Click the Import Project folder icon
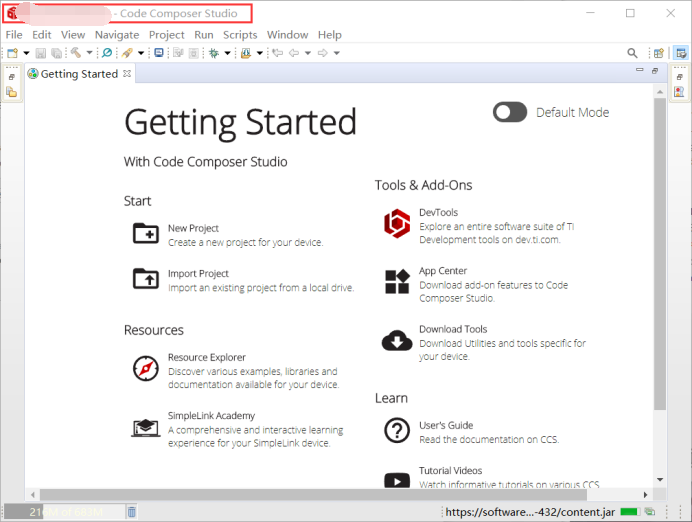The image size is (692, 522). (x=146, y=278)
